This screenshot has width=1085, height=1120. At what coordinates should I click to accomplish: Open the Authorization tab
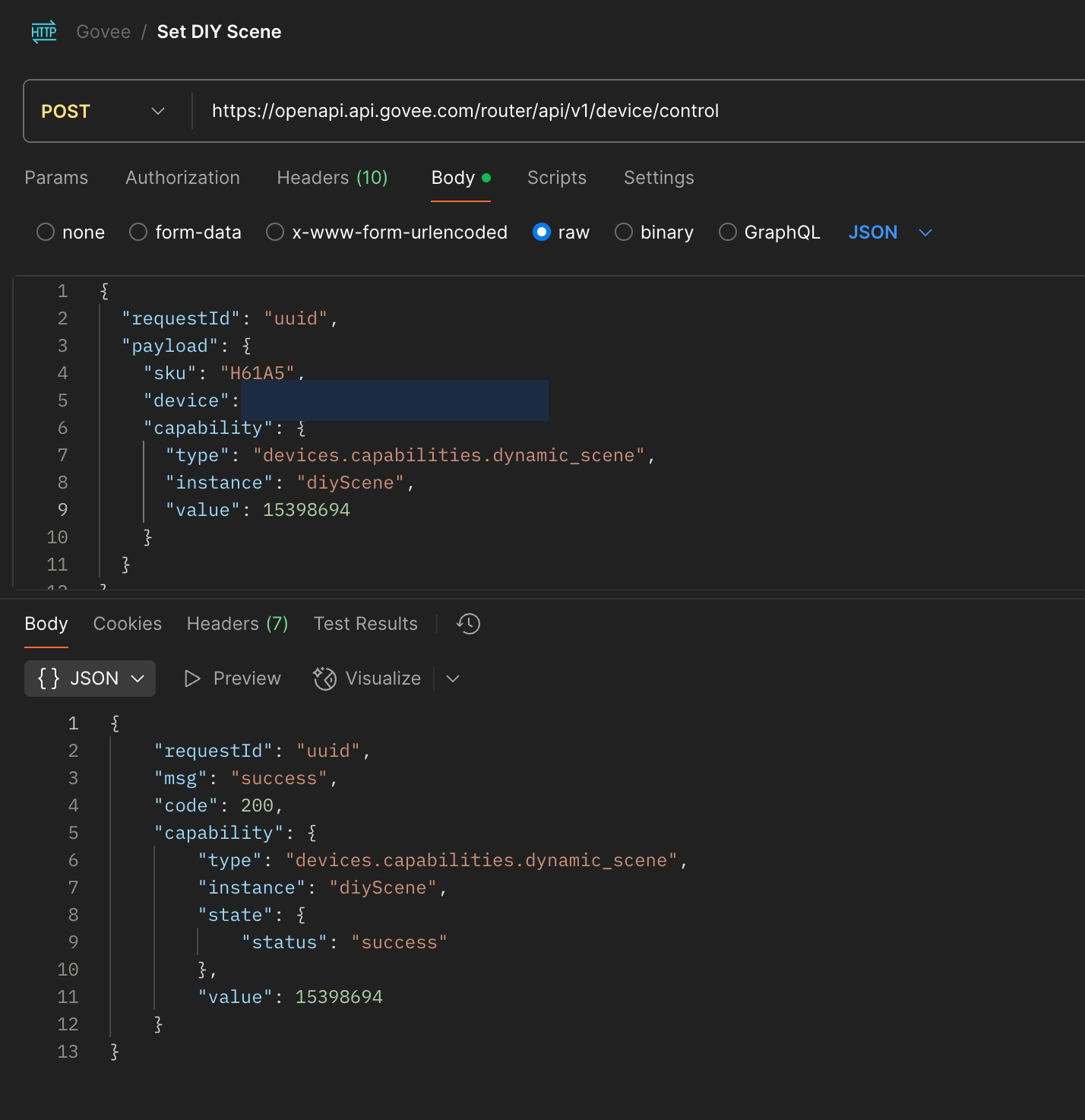tap(182, 178)
